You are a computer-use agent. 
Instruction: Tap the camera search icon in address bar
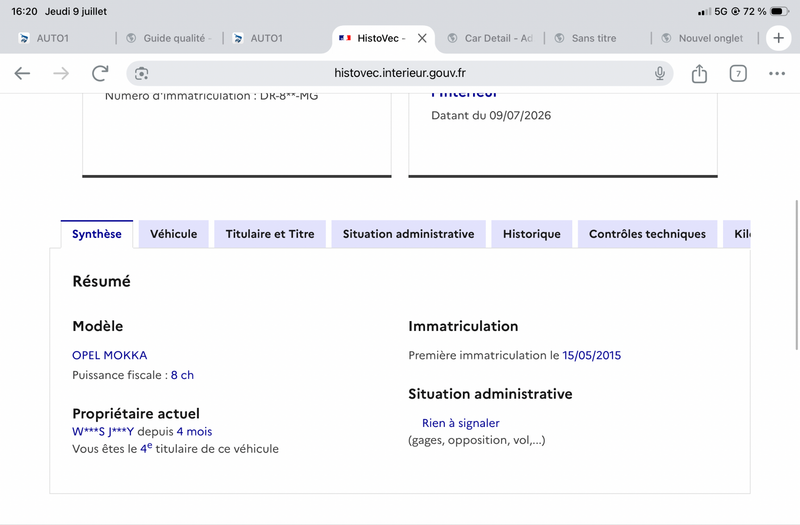(141, 73)
